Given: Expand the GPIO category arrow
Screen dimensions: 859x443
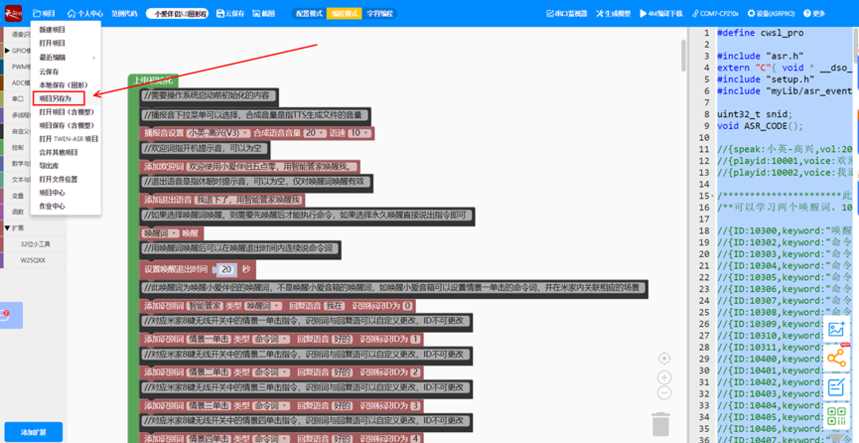Looking at the screenshot, I should click(x=7, y=50).
